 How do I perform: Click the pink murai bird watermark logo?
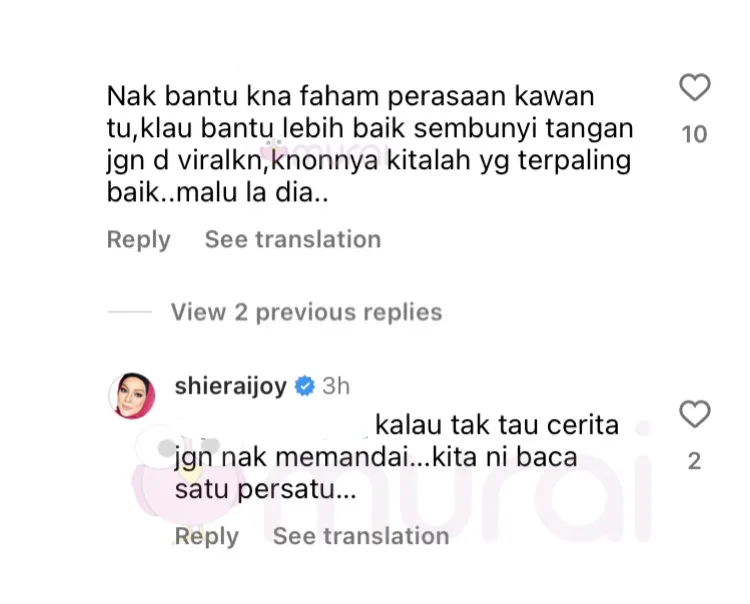pos(184,477)
